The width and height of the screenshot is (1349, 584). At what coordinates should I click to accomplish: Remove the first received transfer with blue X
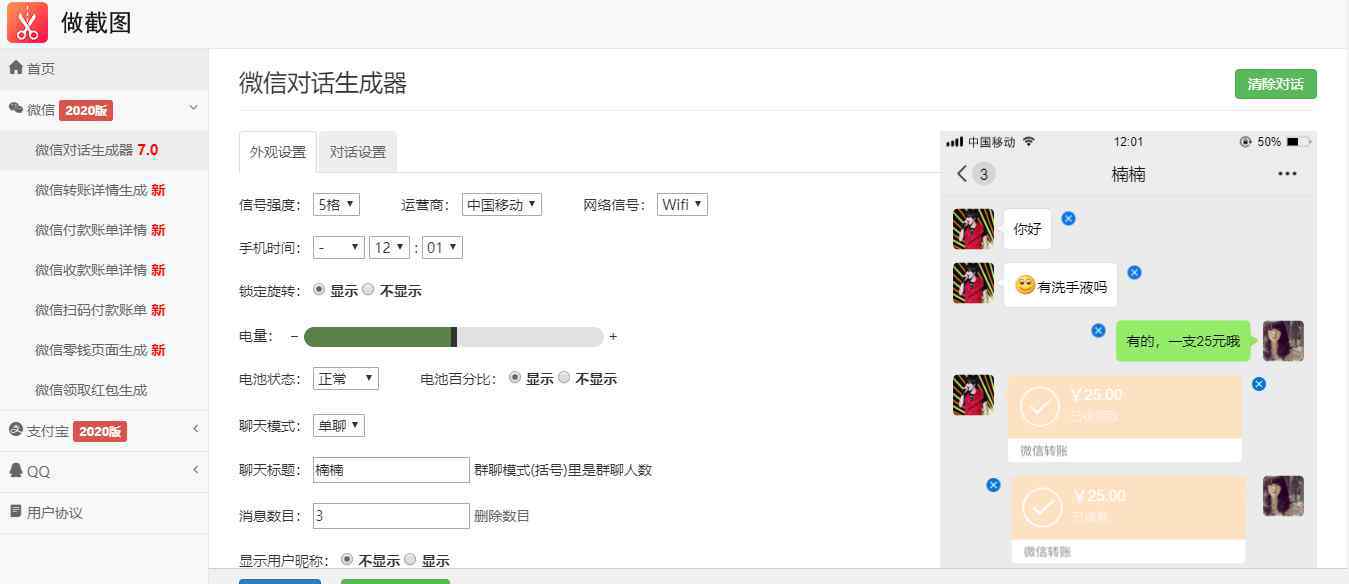[1259, 384]
